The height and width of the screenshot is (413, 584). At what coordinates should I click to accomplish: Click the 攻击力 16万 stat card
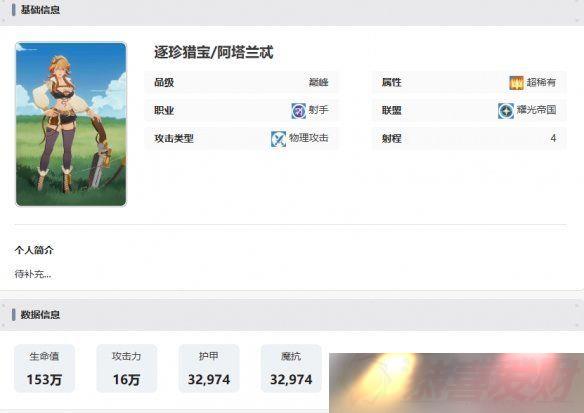(127, 368)
